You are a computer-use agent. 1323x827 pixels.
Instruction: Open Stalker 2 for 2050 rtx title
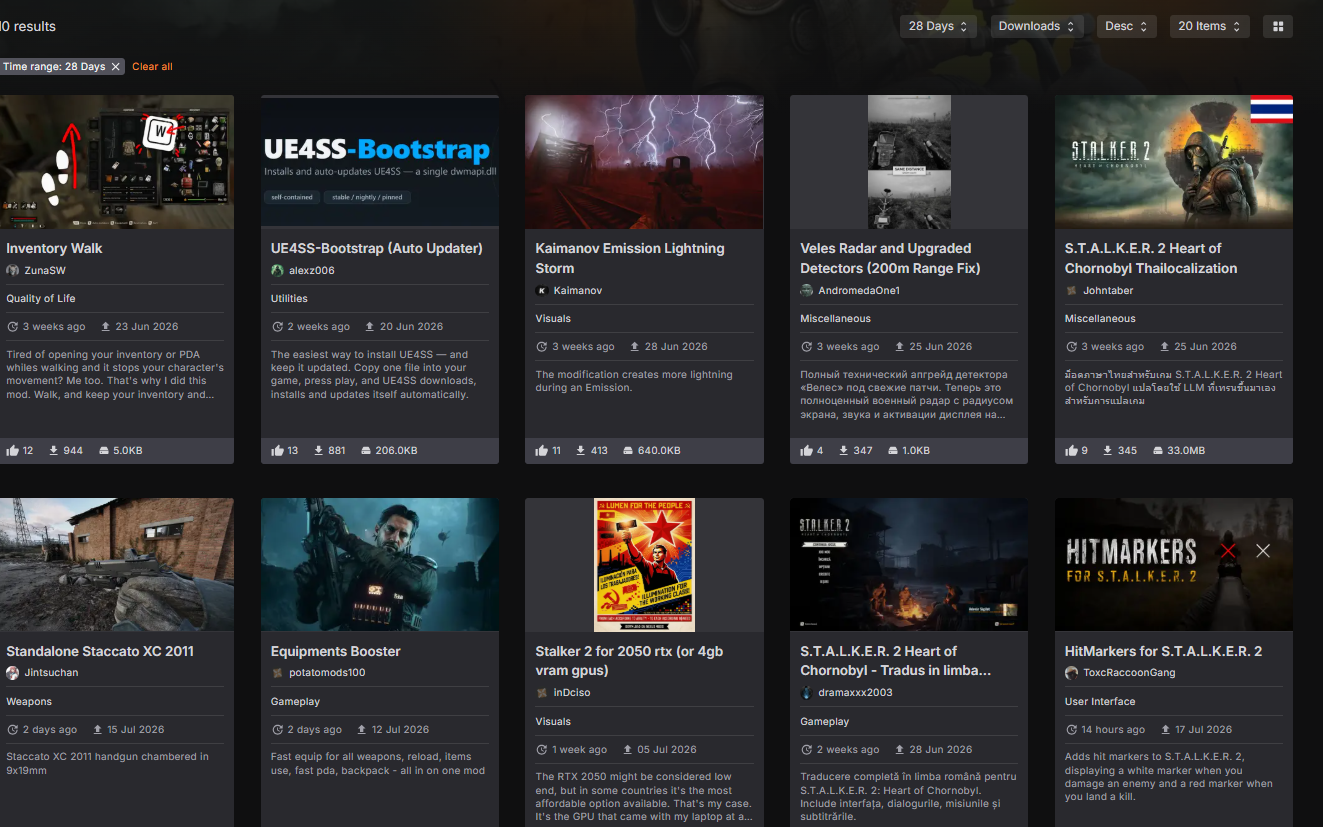point(629,661)
